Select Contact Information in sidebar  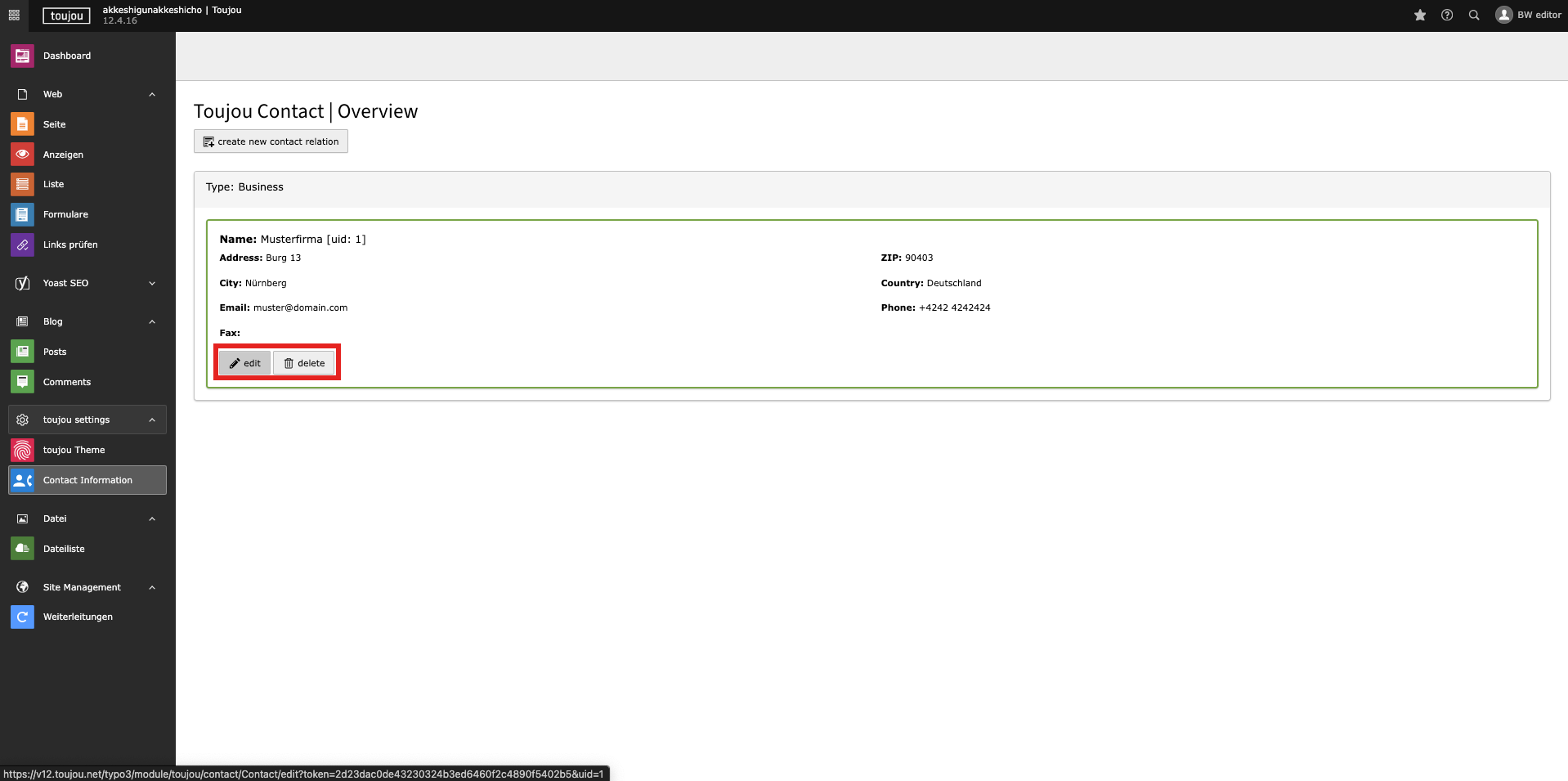click(87, 480)
